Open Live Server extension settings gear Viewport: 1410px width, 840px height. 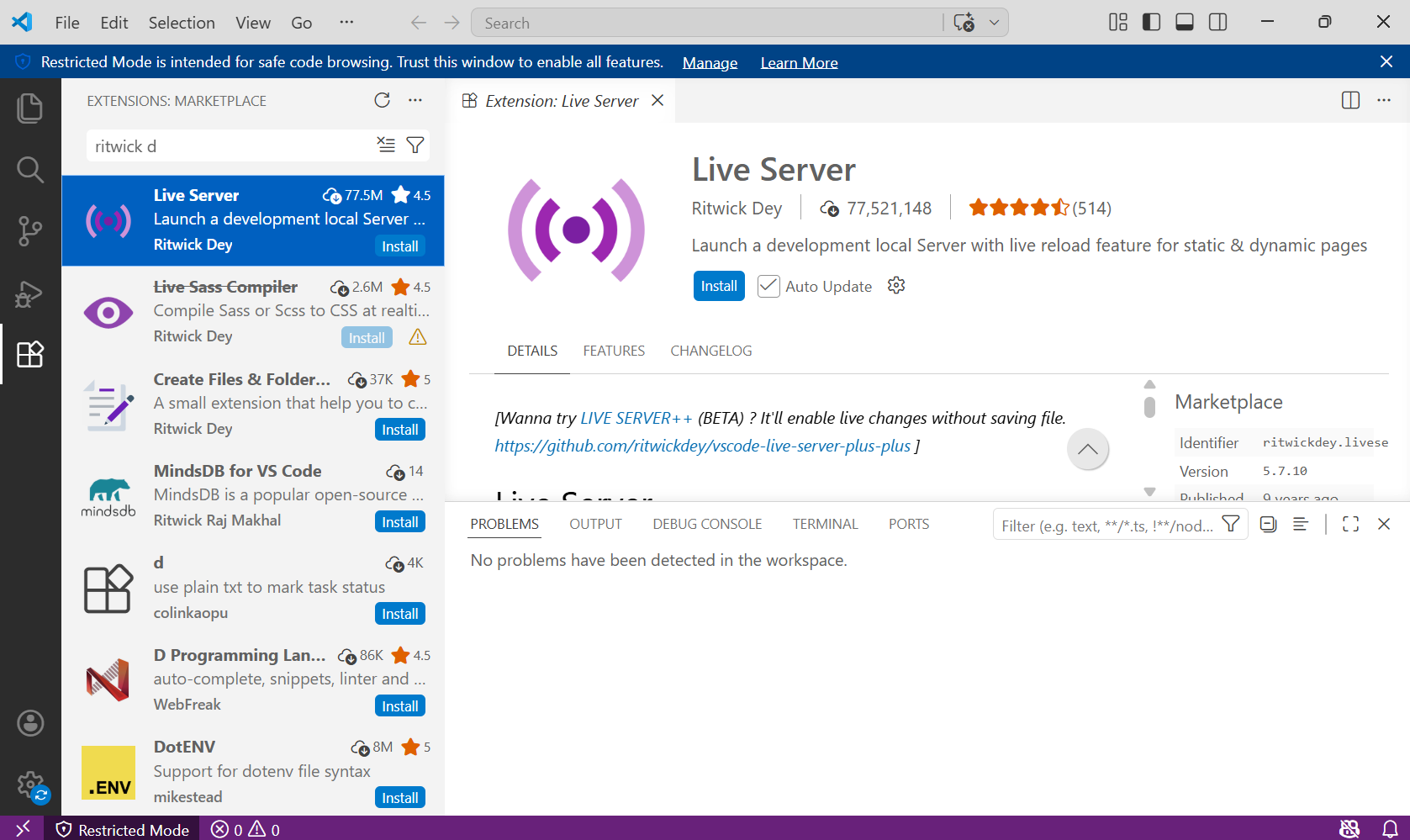coord(896,285)
